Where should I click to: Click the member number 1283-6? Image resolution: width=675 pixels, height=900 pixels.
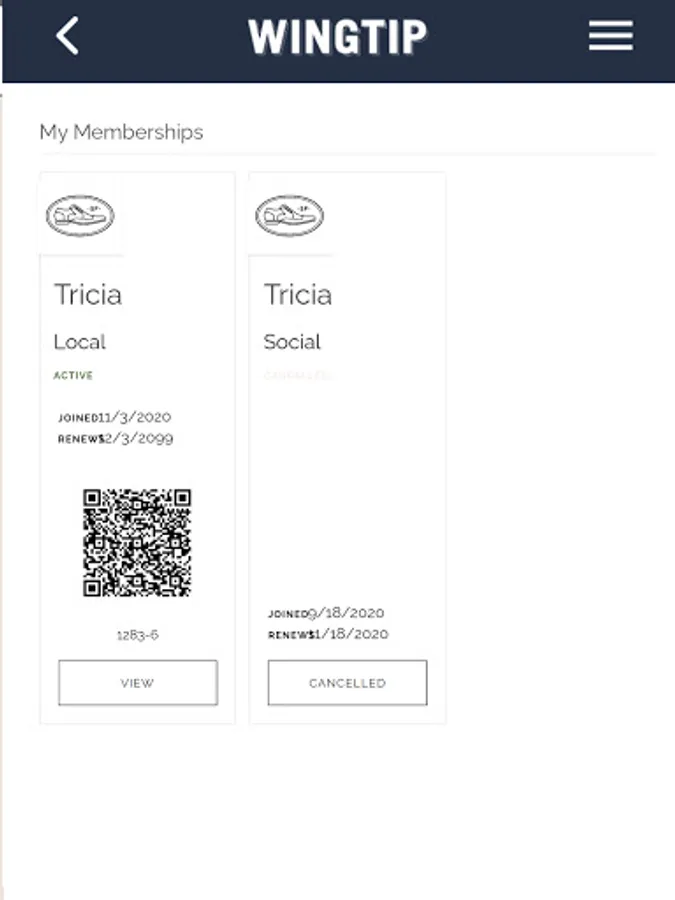click(x=137, y=635)
